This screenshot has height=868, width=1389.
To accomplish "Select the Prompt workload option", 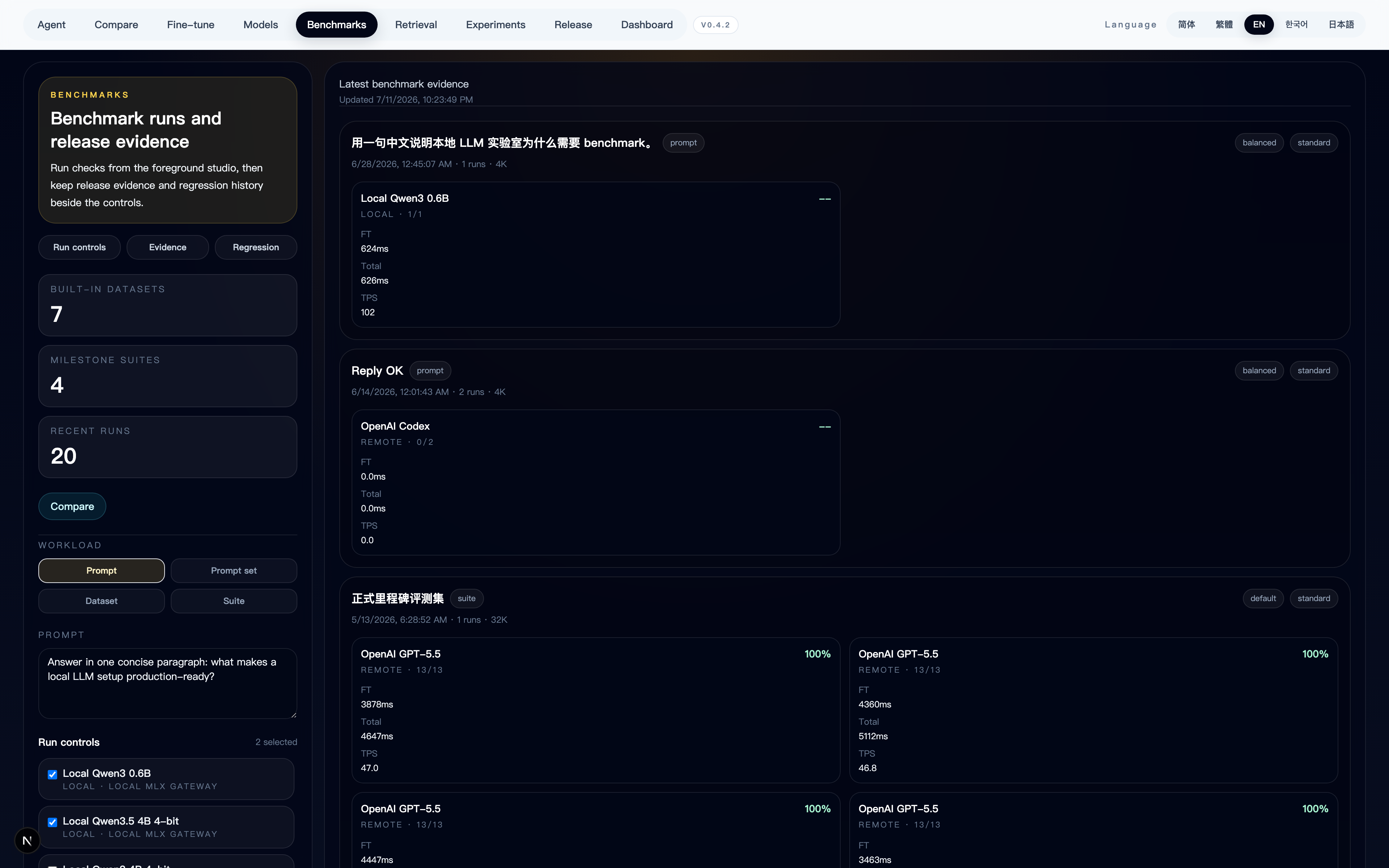I will 102,571.
